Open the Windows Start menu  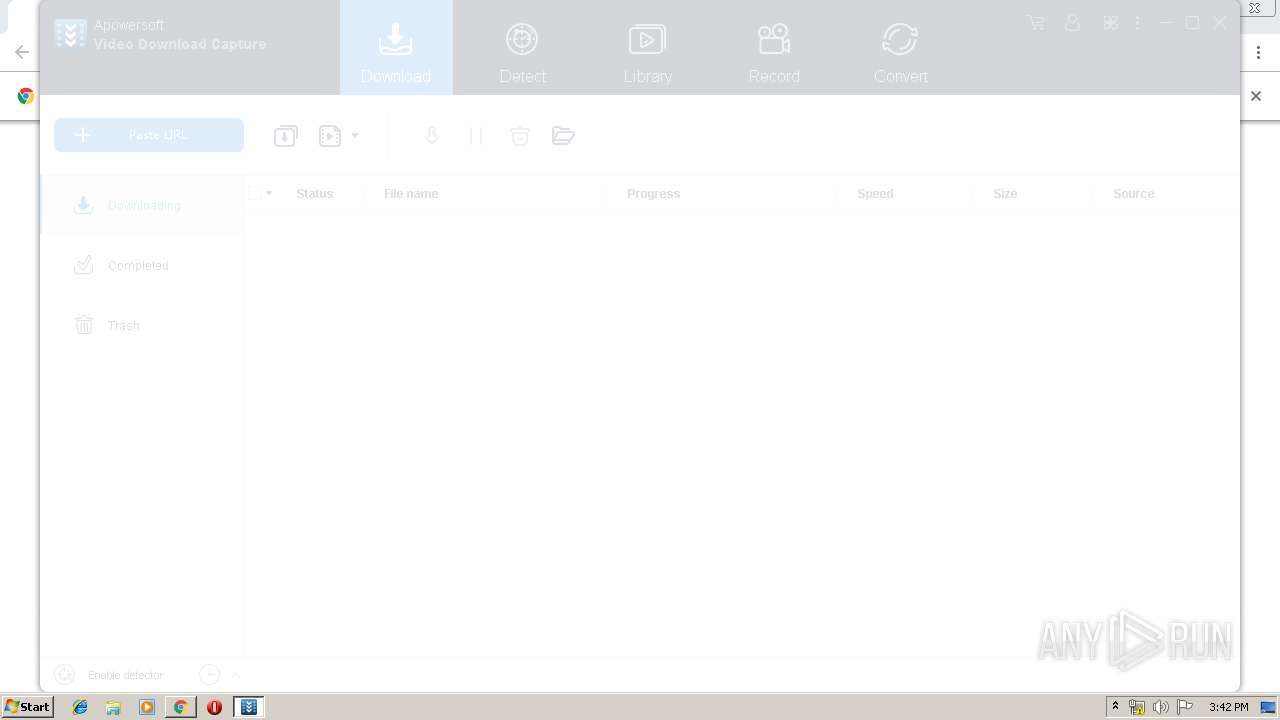coord(28,707)
